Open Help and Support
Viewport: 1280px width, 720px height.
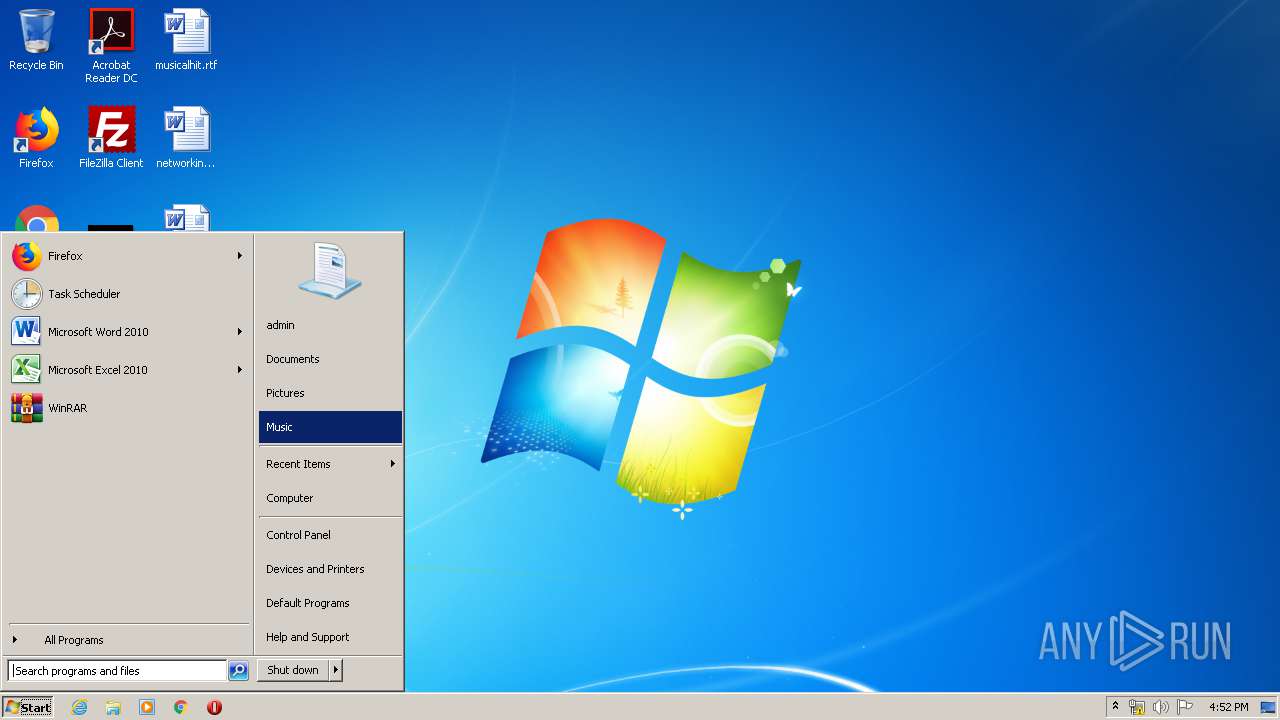coord(330,637)
